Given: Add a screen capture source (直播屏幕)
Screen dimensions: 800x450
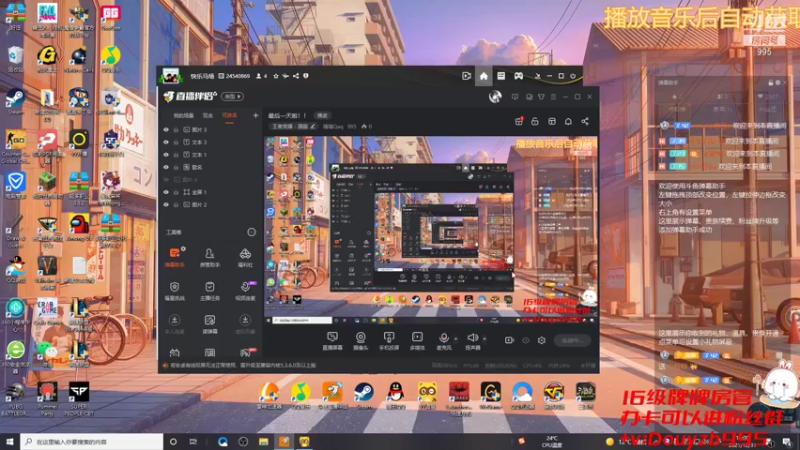Looking at the screenshot, I should 332,340.
